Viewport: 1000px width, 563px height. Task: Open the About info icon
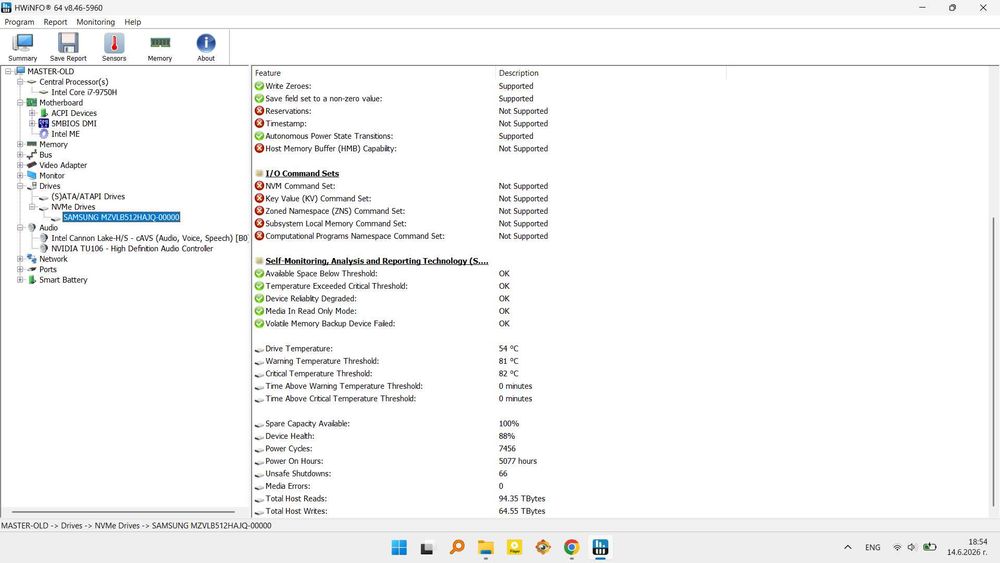pos(205,47)
